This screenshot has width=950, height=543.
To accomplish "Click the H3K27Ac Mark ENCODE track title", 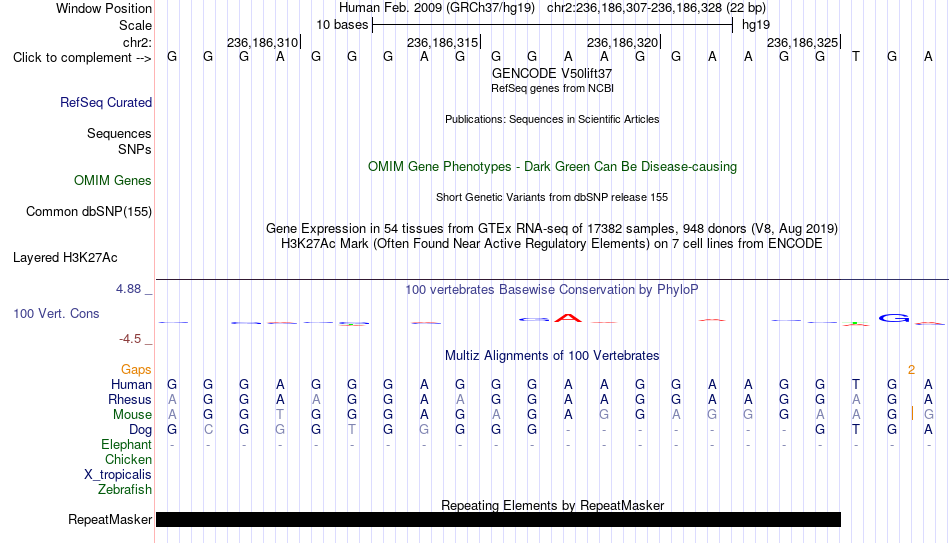I will 552,244.
